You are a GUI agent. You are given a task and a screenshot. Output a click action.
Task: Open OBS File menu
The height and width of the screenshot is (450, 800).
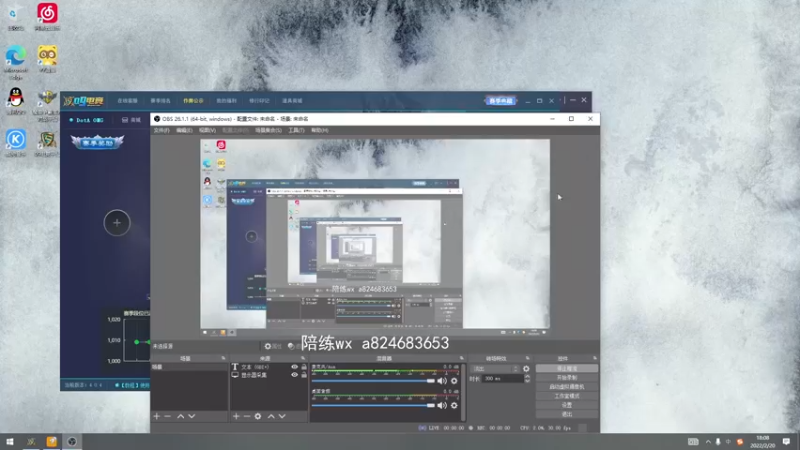click(x=161, y=131)
